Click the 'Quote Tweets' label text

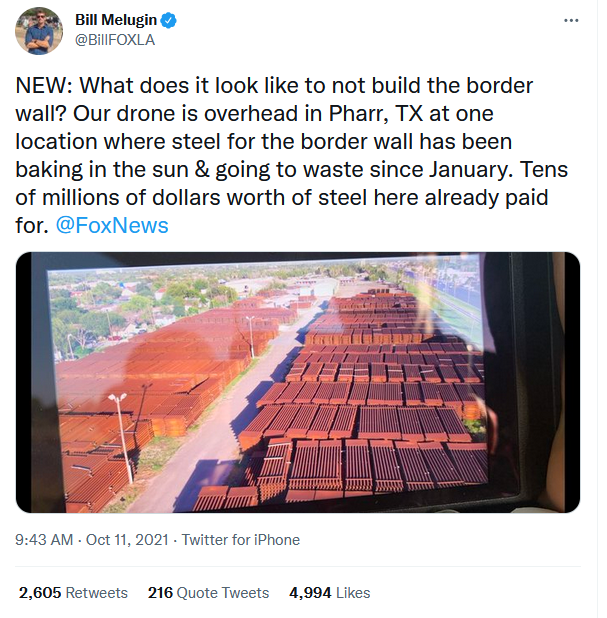(x=224, y=593)
